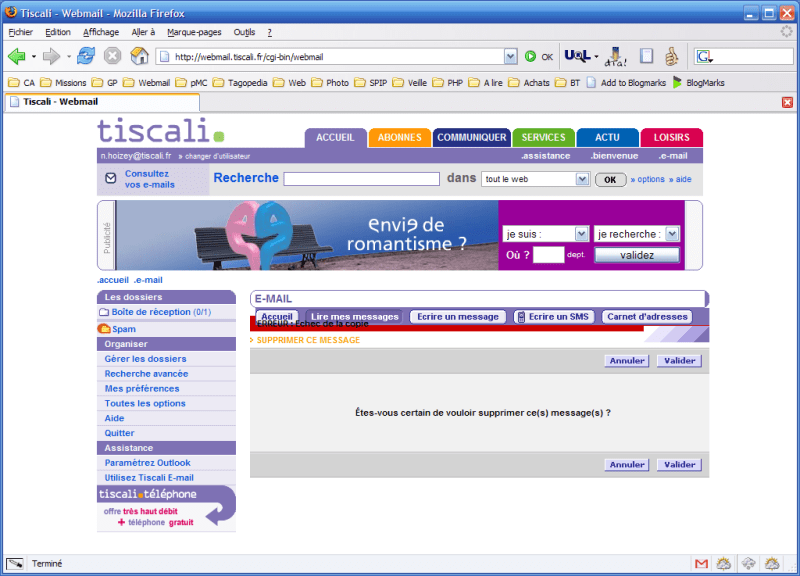The height and width of the screenshot is (576, 800).
Task: Click the OK search button
Action: 610,180
